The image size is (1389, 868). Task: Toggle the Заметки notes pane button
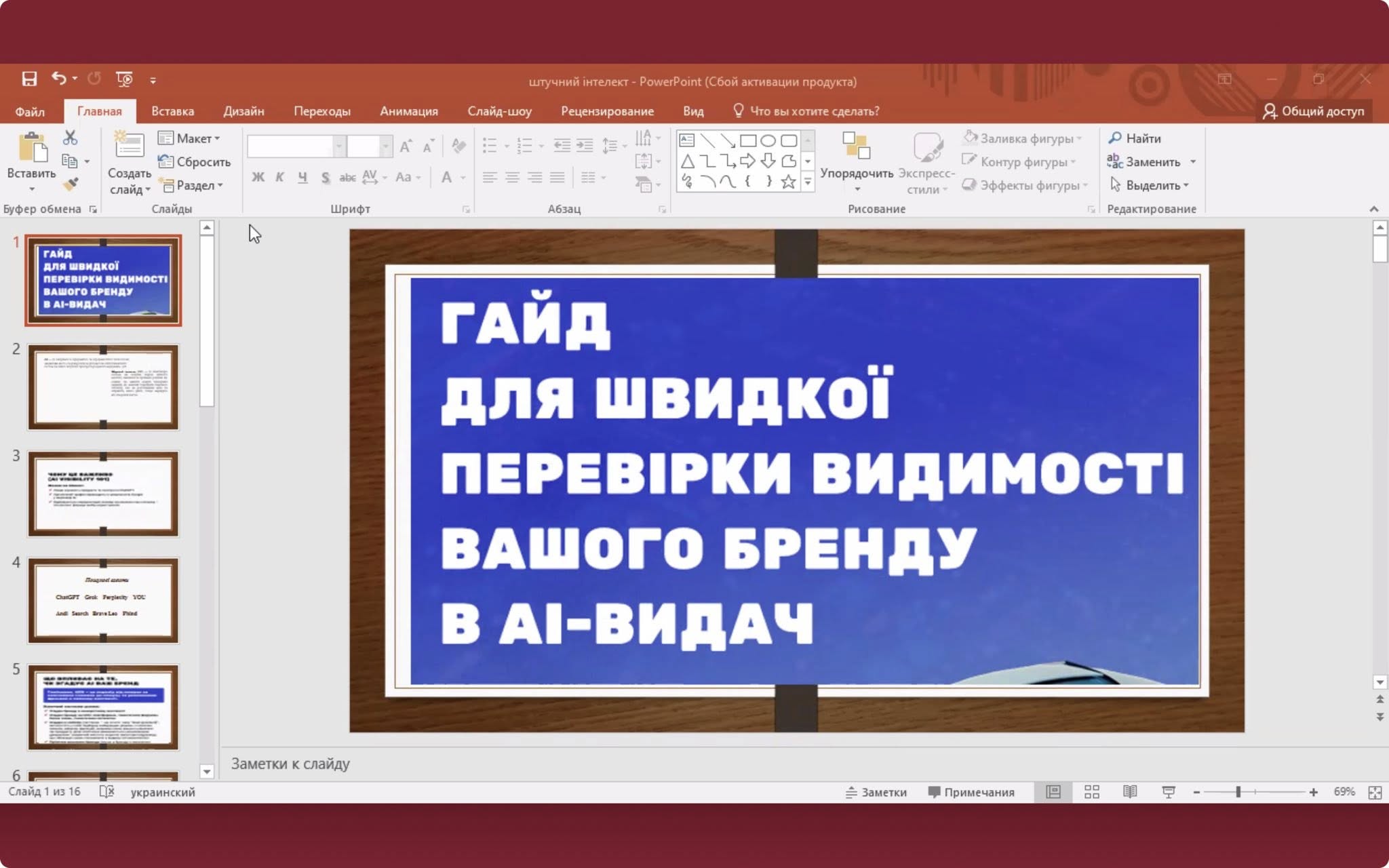[x=876, y=792]
